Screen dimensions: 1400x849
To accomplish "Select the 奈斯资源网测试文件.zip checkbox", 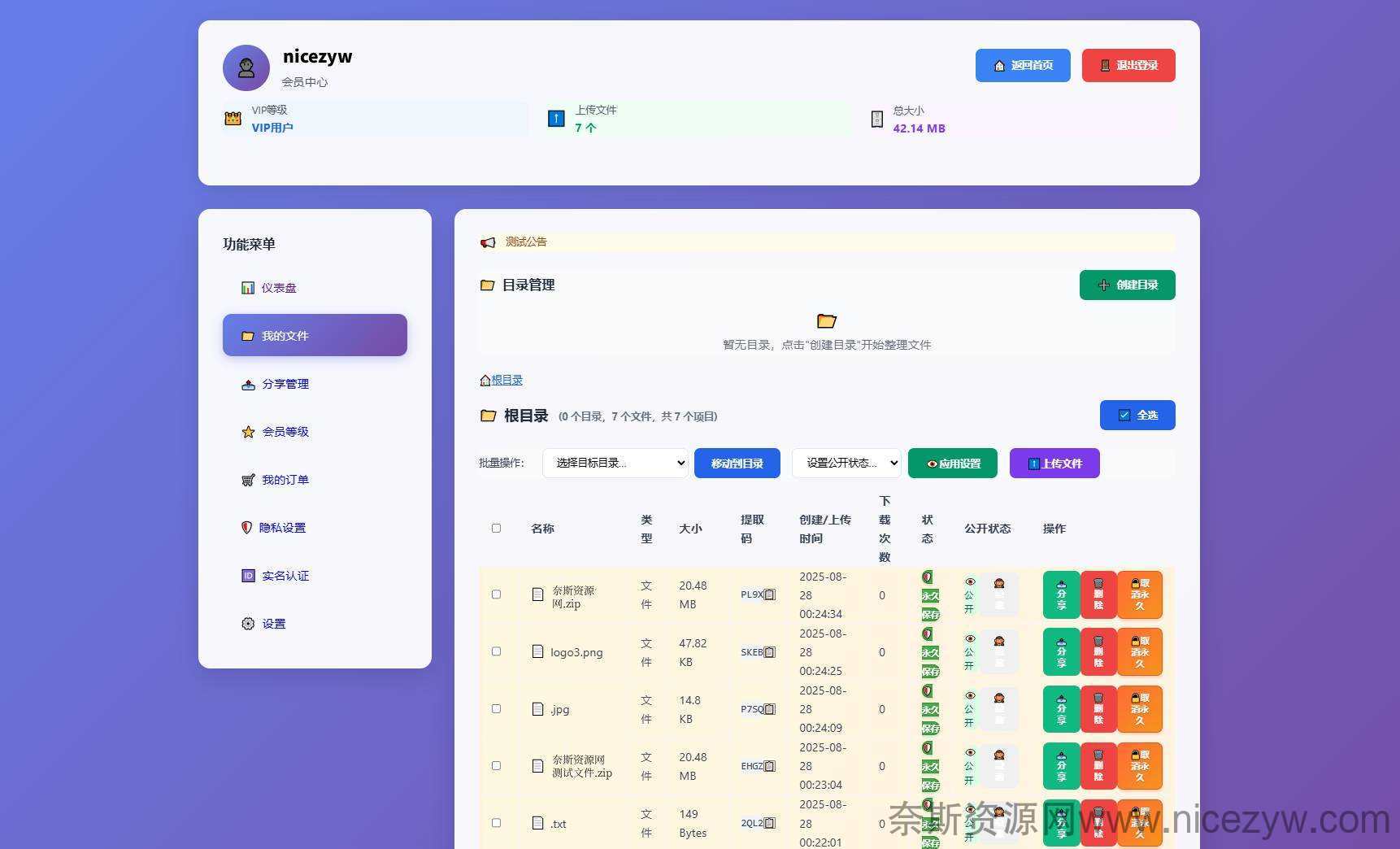I will pyautogui.click(x=496, y=765).
